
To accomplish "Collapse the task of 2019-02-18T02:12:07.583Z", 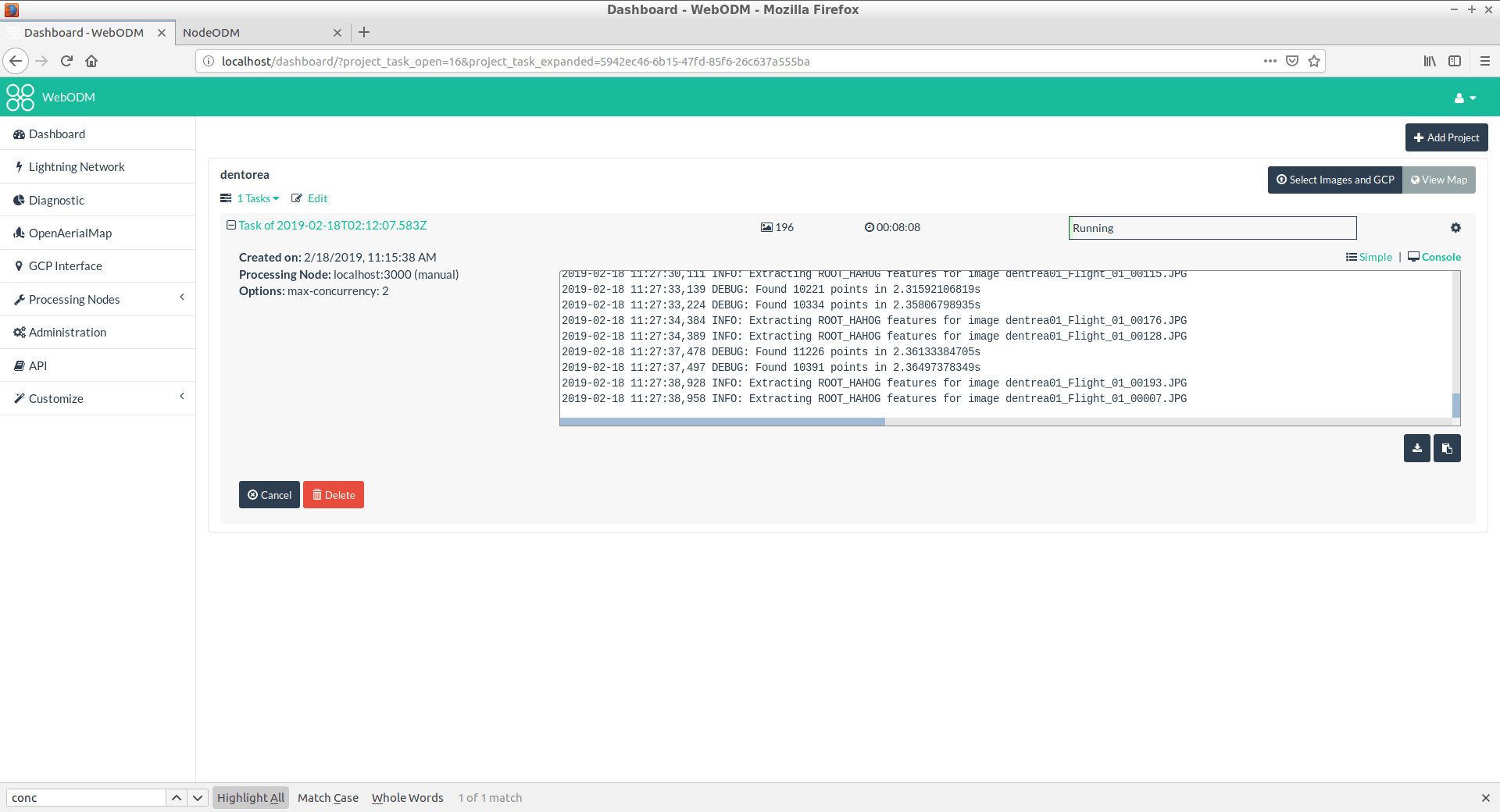I will click(x=231, y=225).
